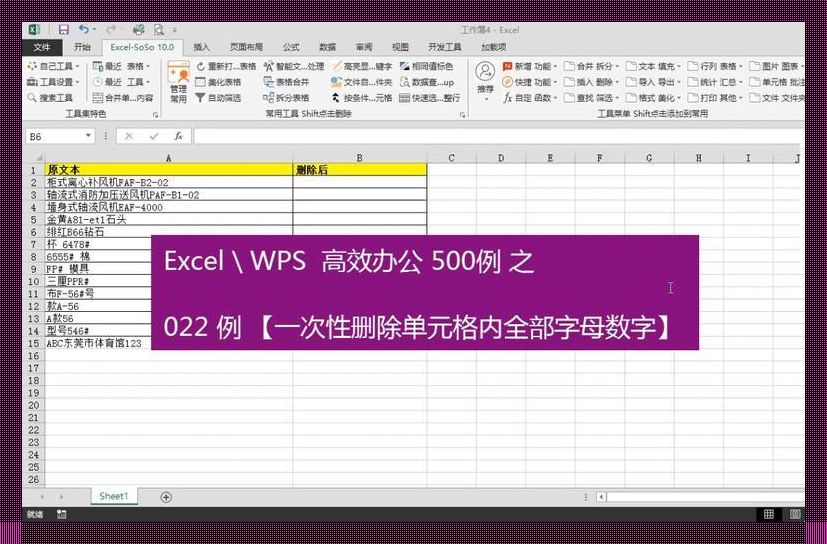Click macro record icon in status bar
Viewport: 827px width, 544px height.
click(x=62, y=514)
